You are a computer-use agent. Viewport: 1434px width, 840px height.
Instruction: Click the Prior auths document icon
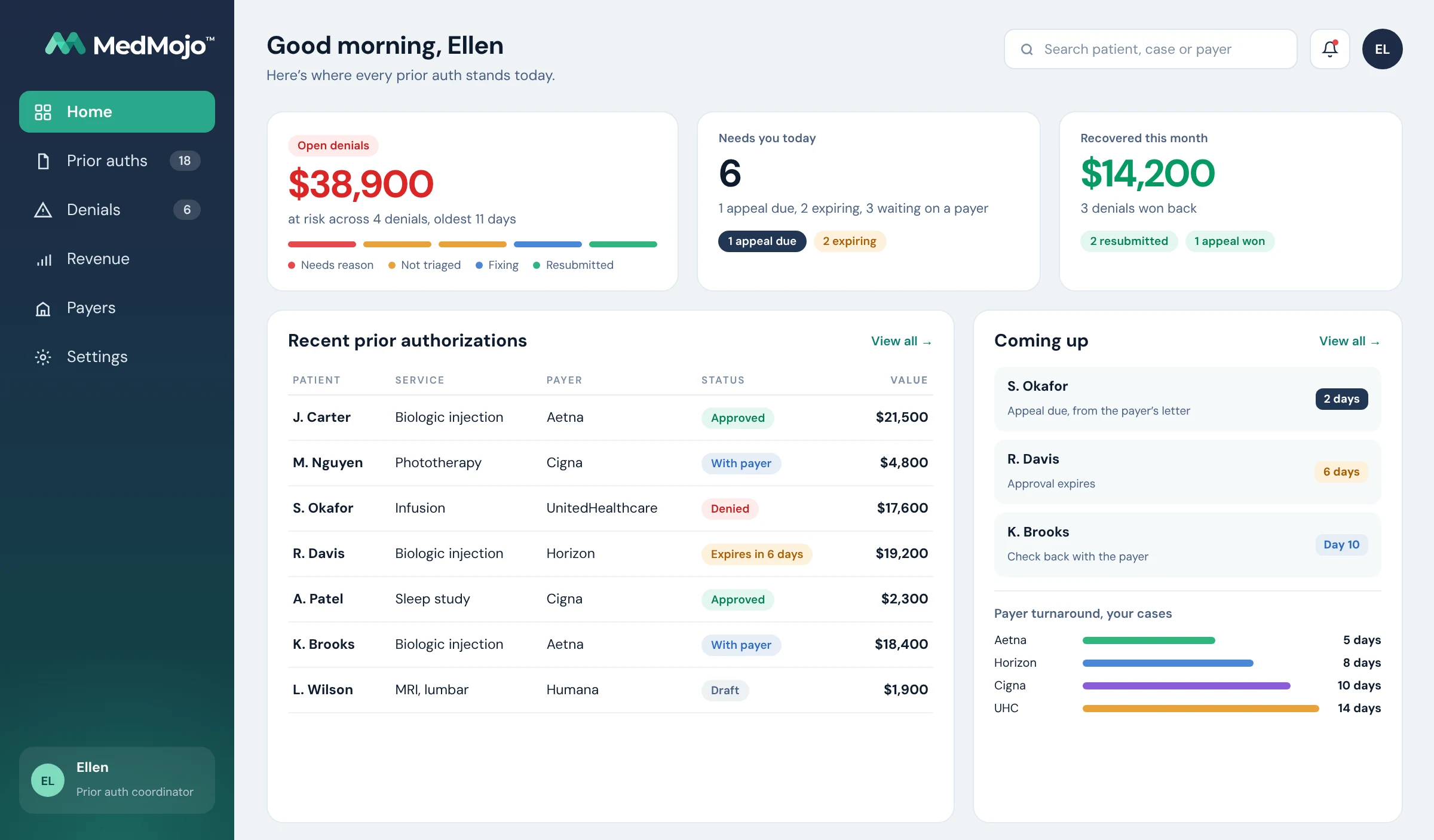[x=43, y=161]
